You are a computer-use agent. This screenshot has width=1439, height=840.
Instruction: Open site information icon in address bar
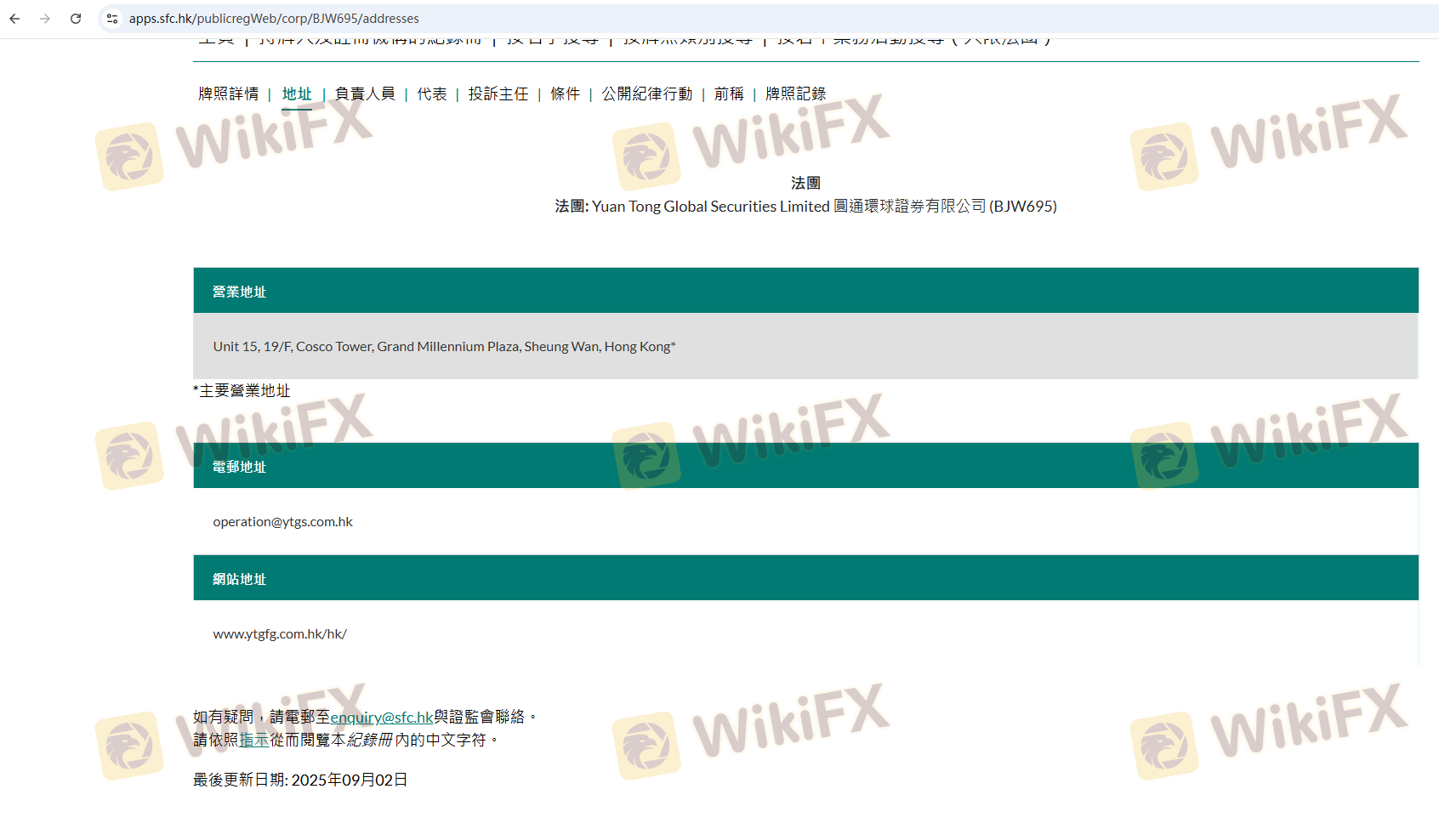(112, 19)
